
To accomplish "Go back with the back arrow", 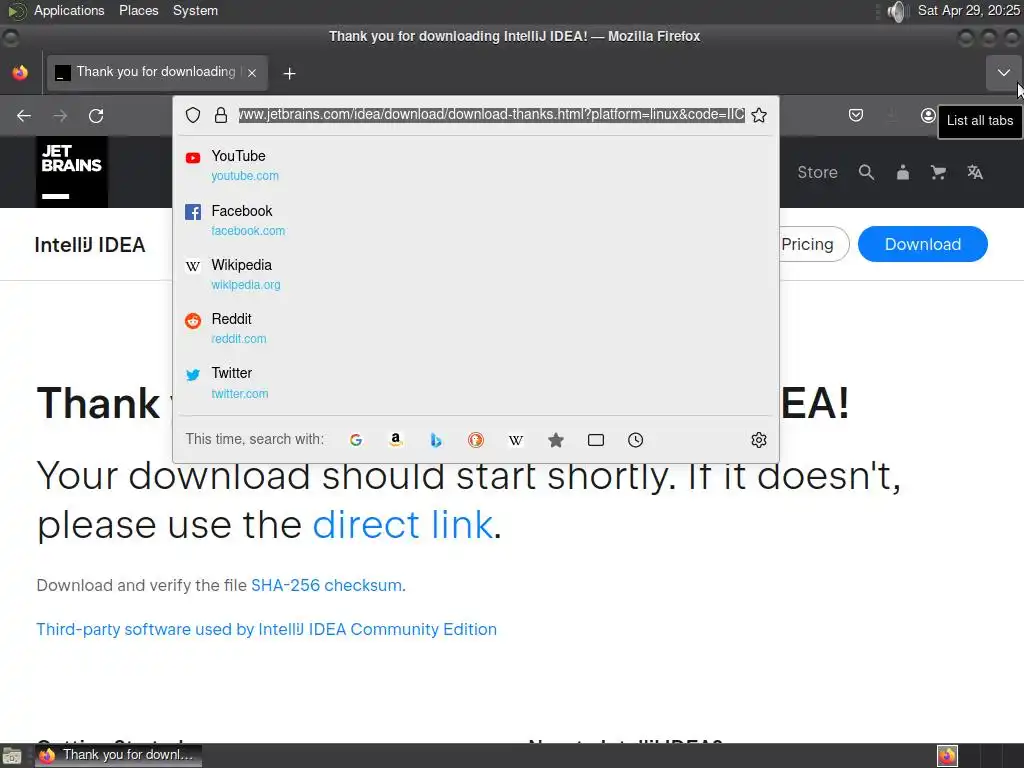I will pos(24,116).
